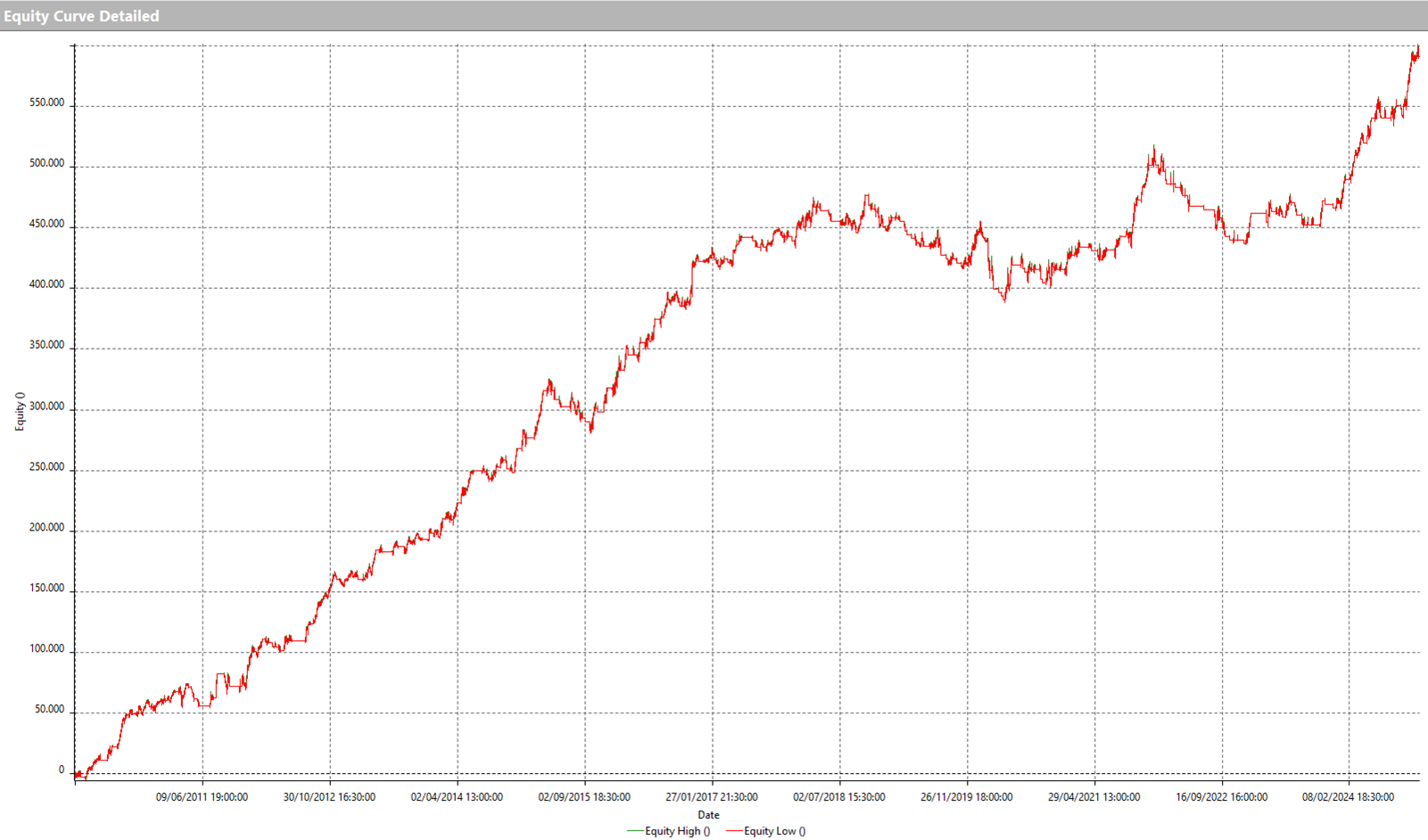The height and width of the screenshot is (840, 1428).
Task: Select the Equity () axis label
Action: click(x=19, y=413)
